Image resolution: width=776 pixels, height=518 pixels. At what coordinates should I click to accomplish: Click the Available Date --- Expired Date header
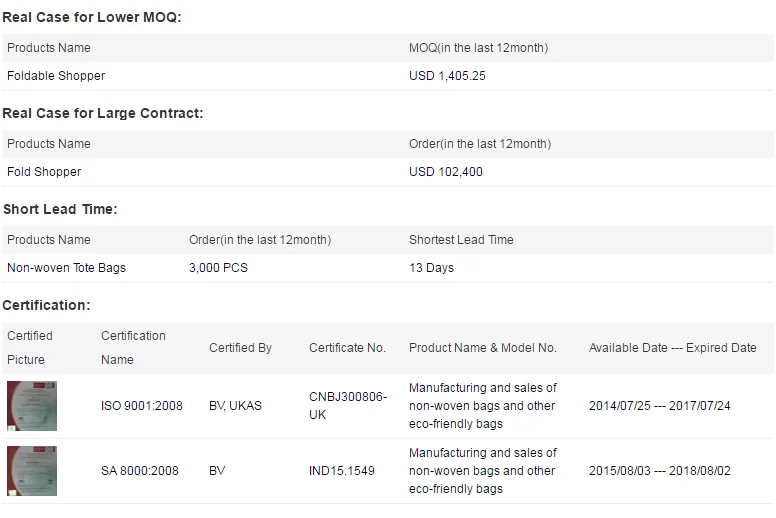[673, 348]
